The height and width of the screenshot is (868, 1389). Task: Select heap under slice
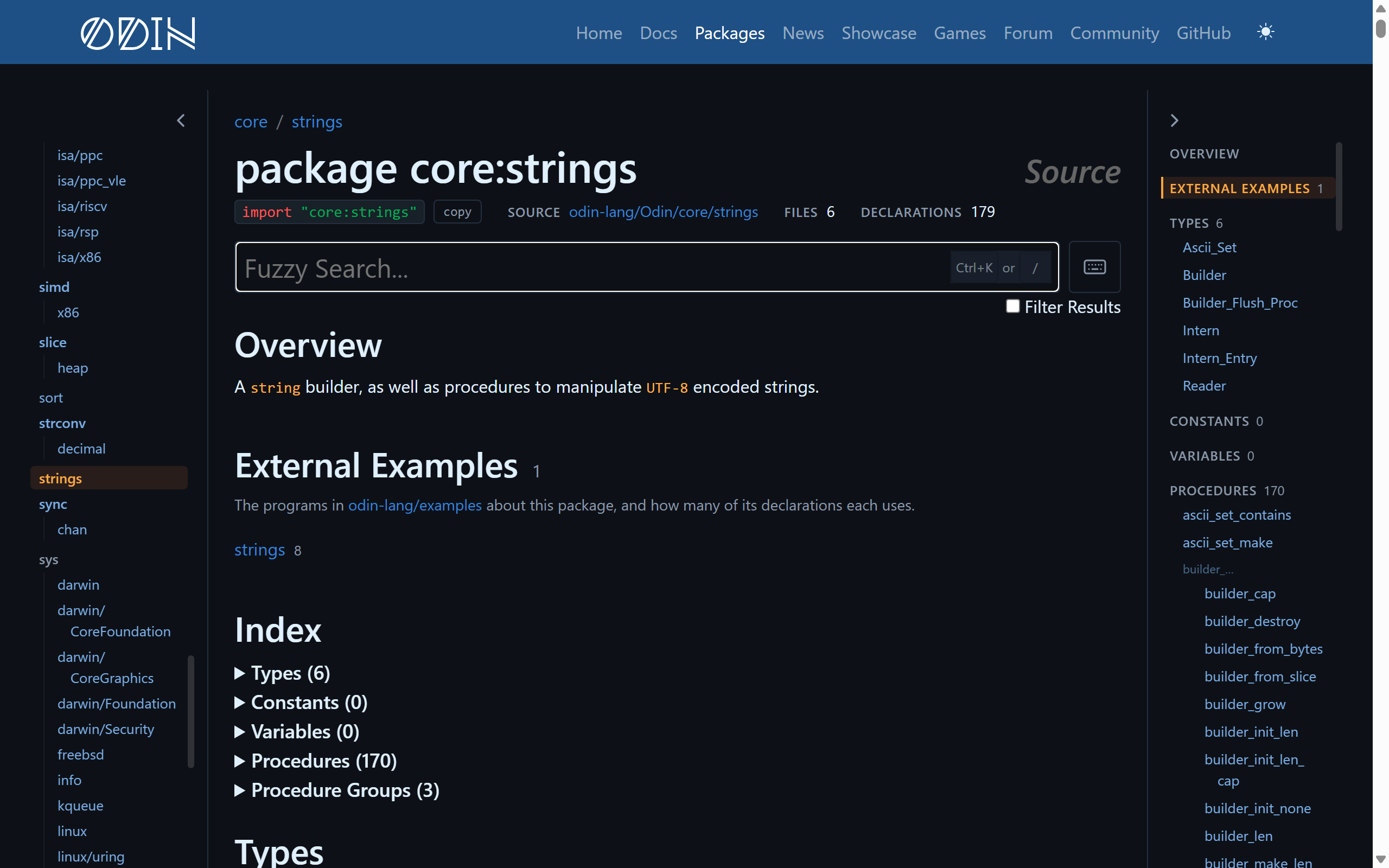[x=72, y=367]
